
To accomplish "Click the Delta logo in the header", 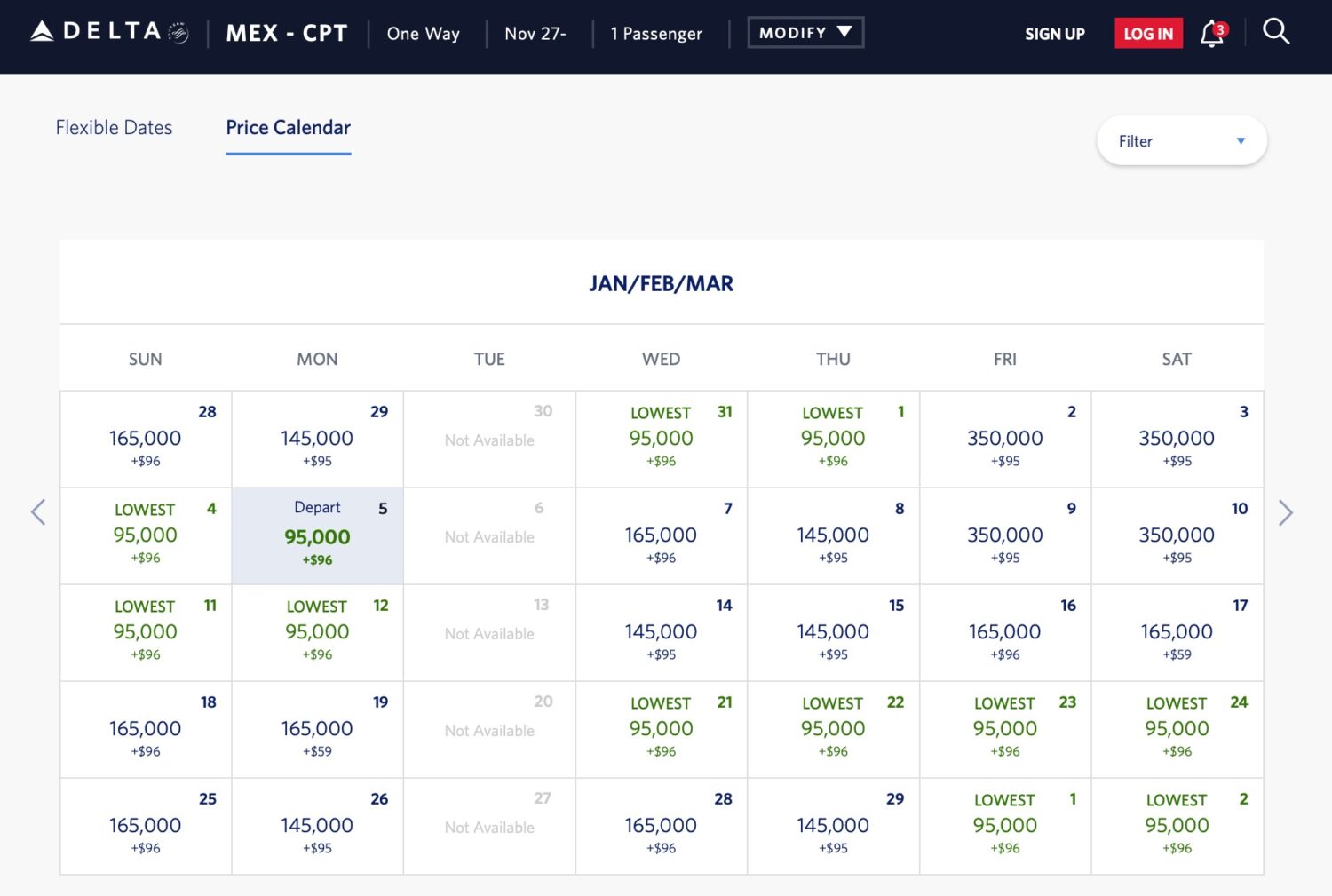I will (x=109, y=33).
